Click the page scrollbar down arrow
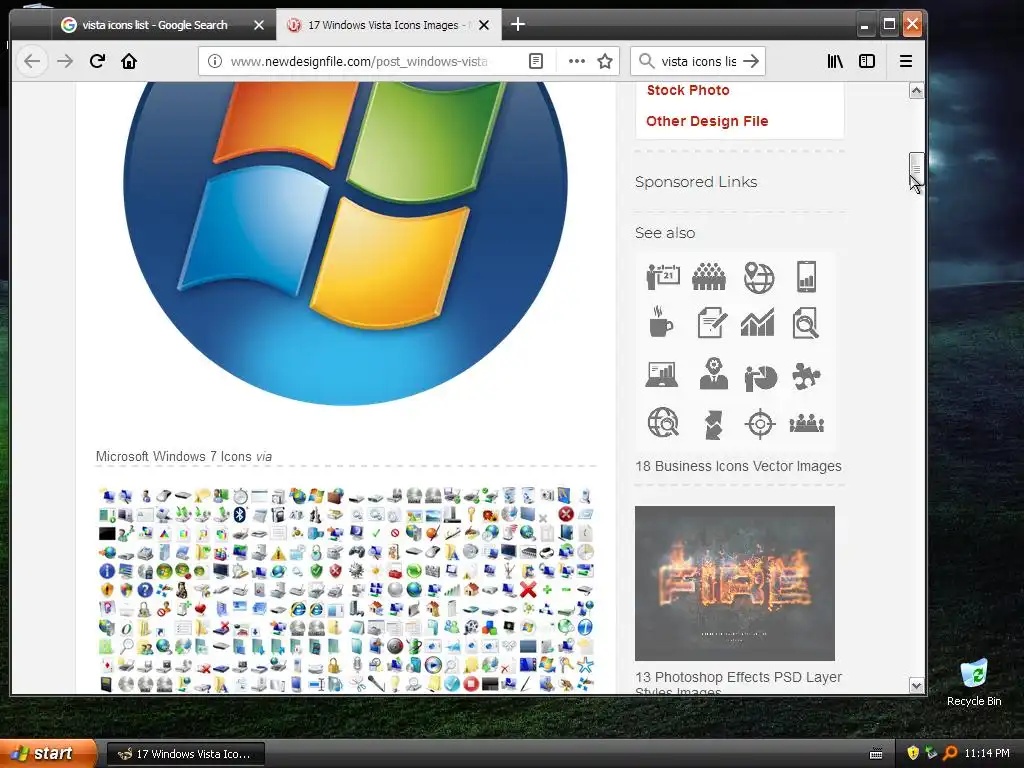Viewport: 1024px width, 768px height. click(916, 685)
